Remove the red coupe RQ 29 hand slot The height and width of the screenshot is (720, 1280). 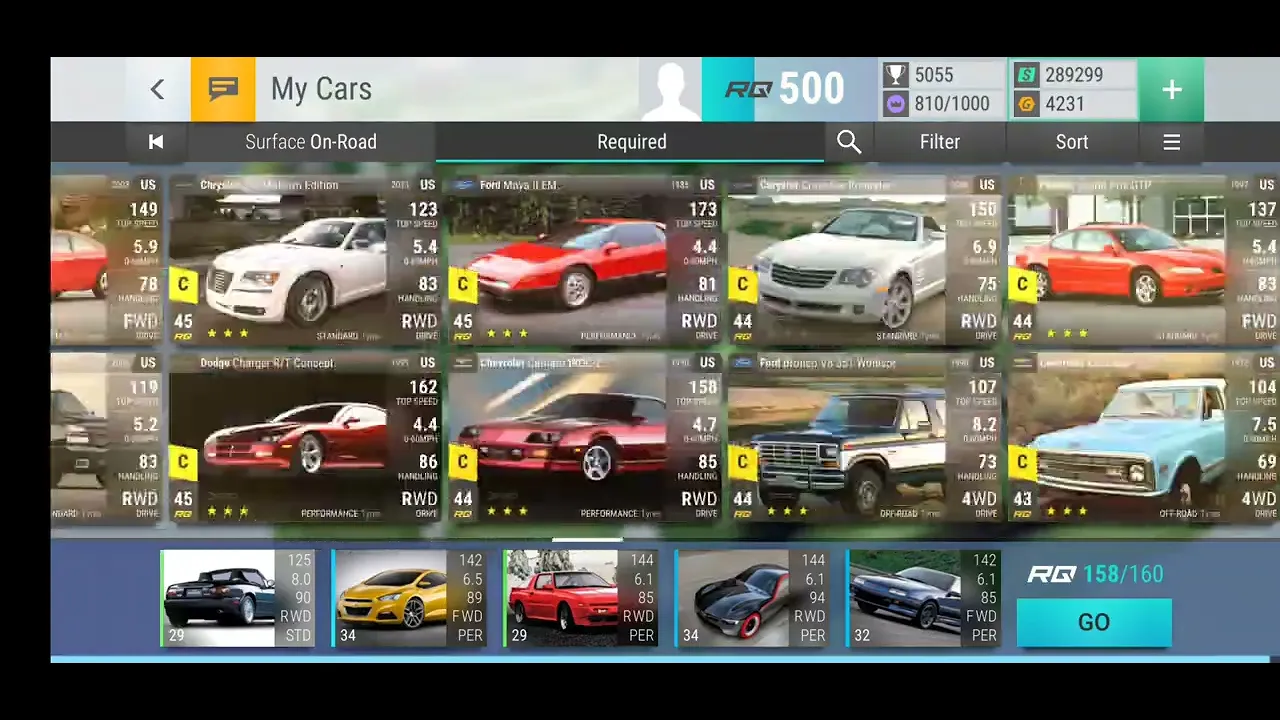581,597
